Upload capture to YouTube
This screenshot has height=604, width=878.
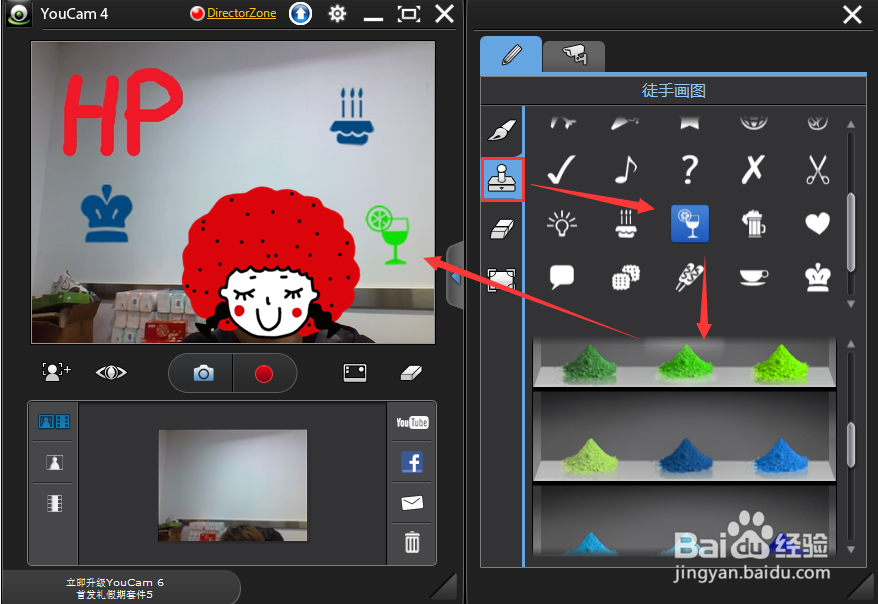pos(412,423)
